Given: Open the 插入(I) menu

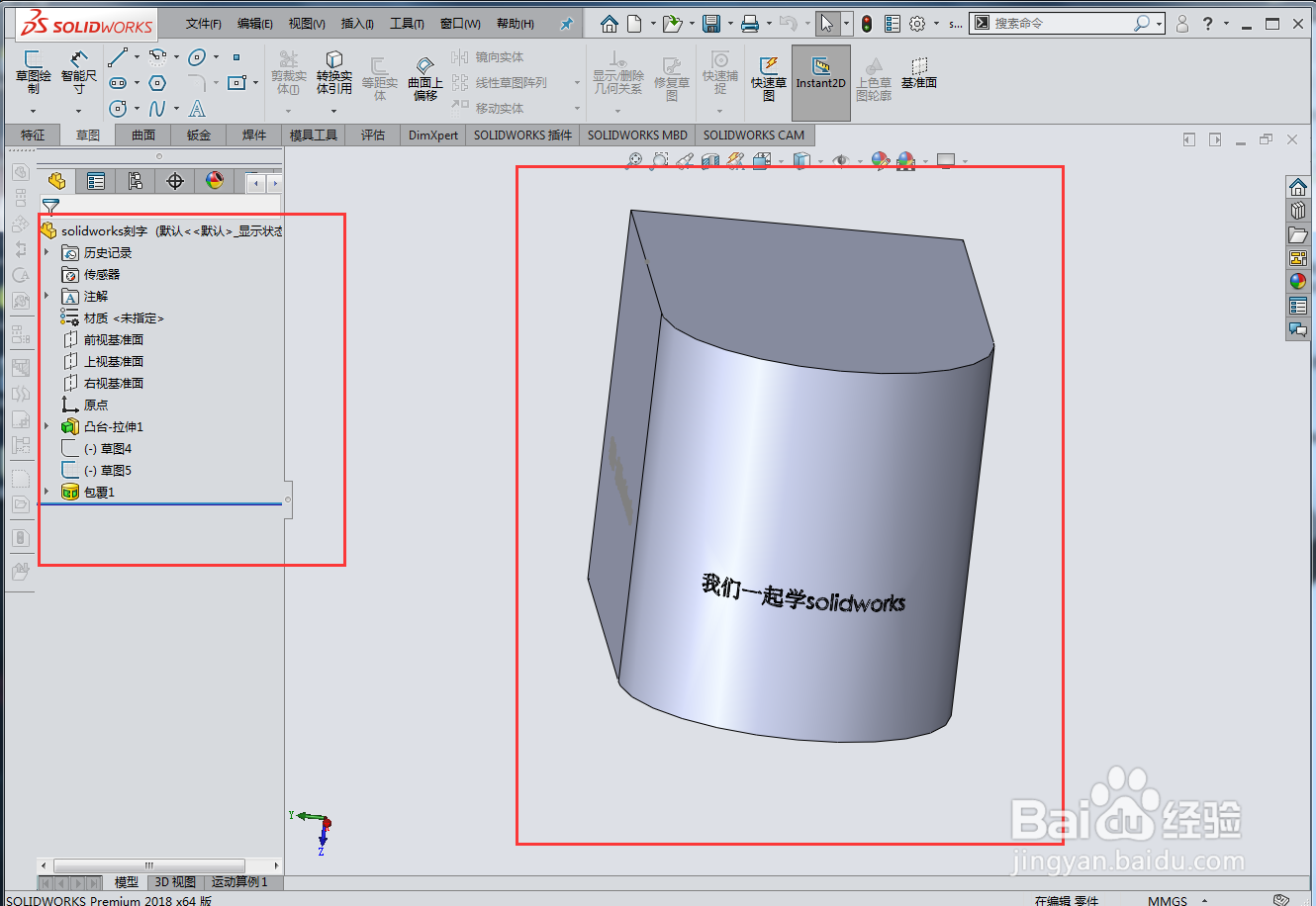Looking at the screenshot, I should [357, 24].
